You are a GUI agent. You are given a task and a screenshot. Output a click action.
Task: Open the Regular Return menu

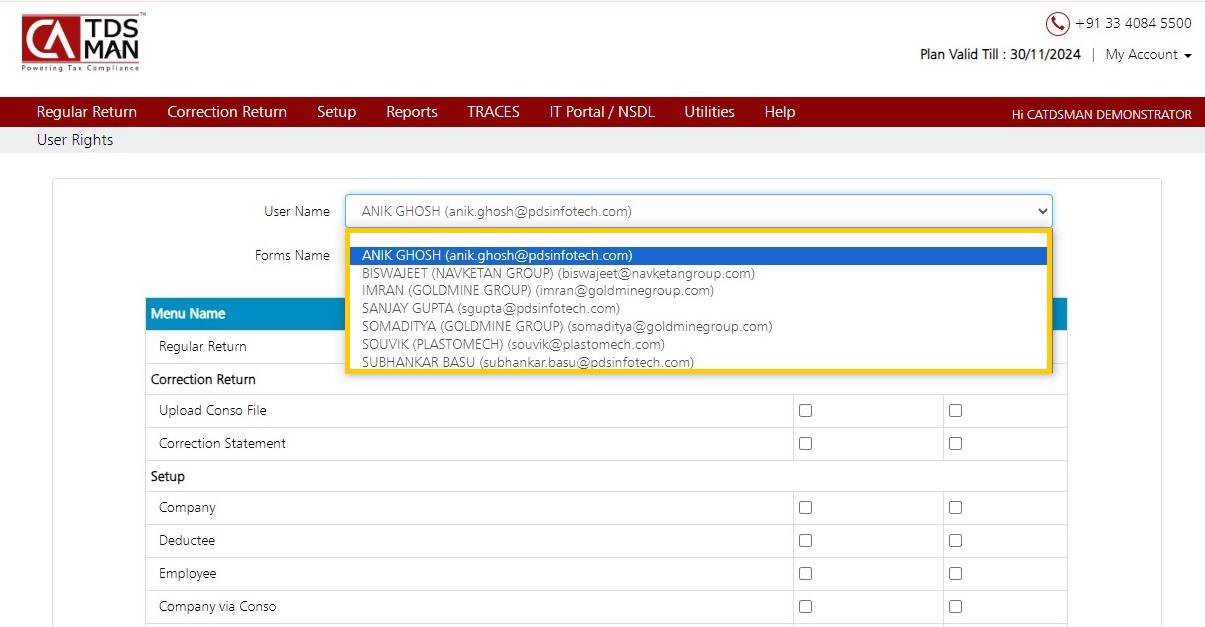click(87, 112)
